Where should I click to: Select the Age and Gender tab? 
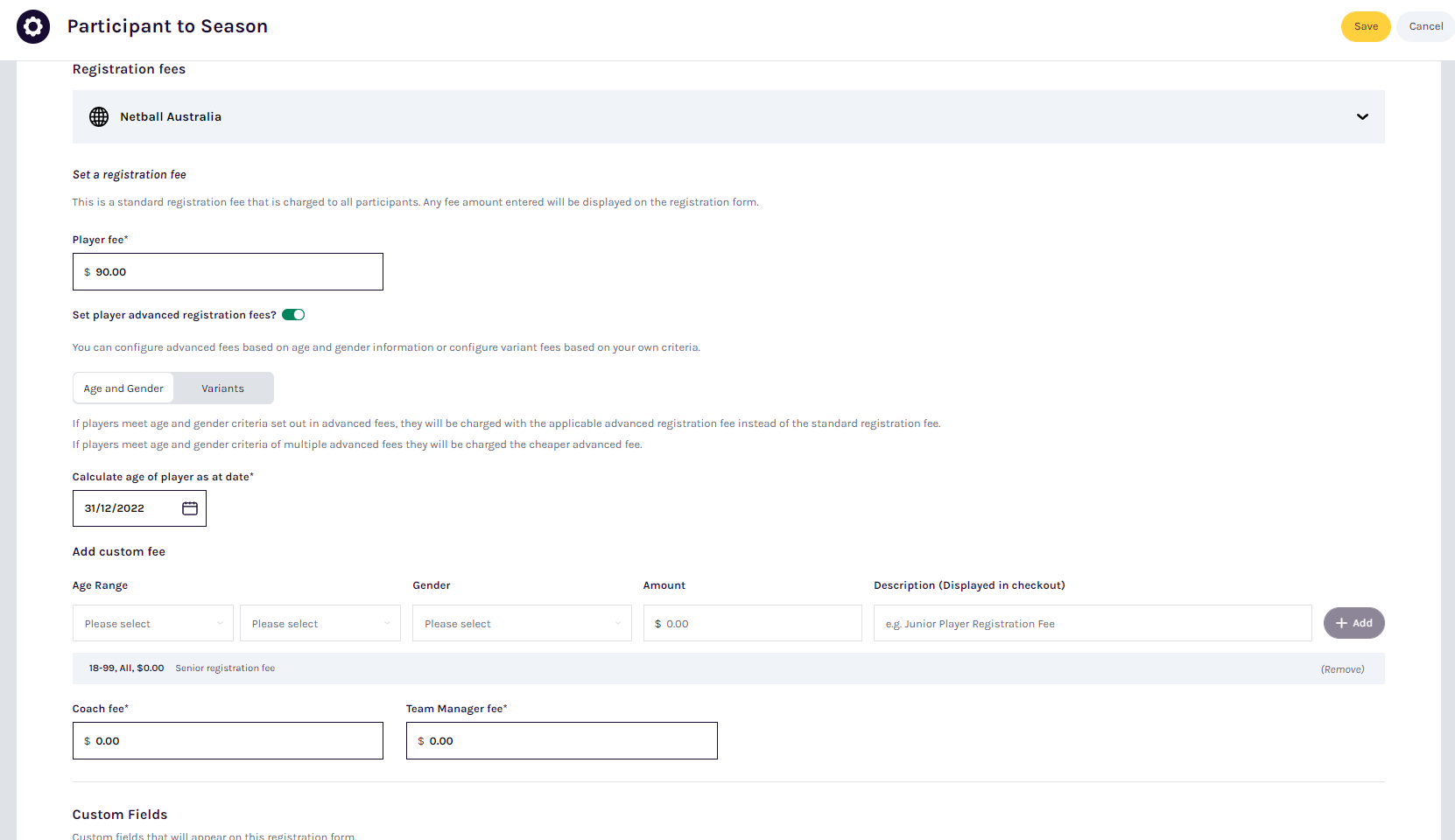[x=123, y=388]
